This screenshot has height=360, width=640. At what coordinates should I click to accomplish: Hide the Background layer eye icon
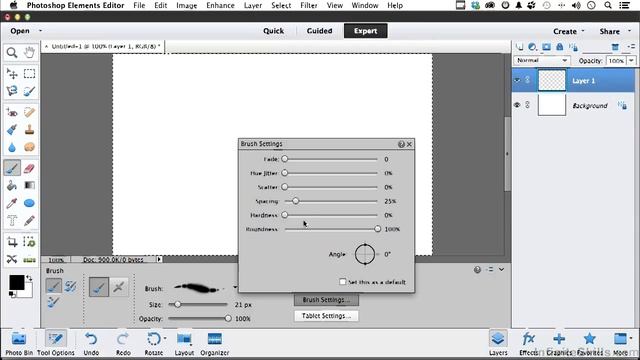517,105
